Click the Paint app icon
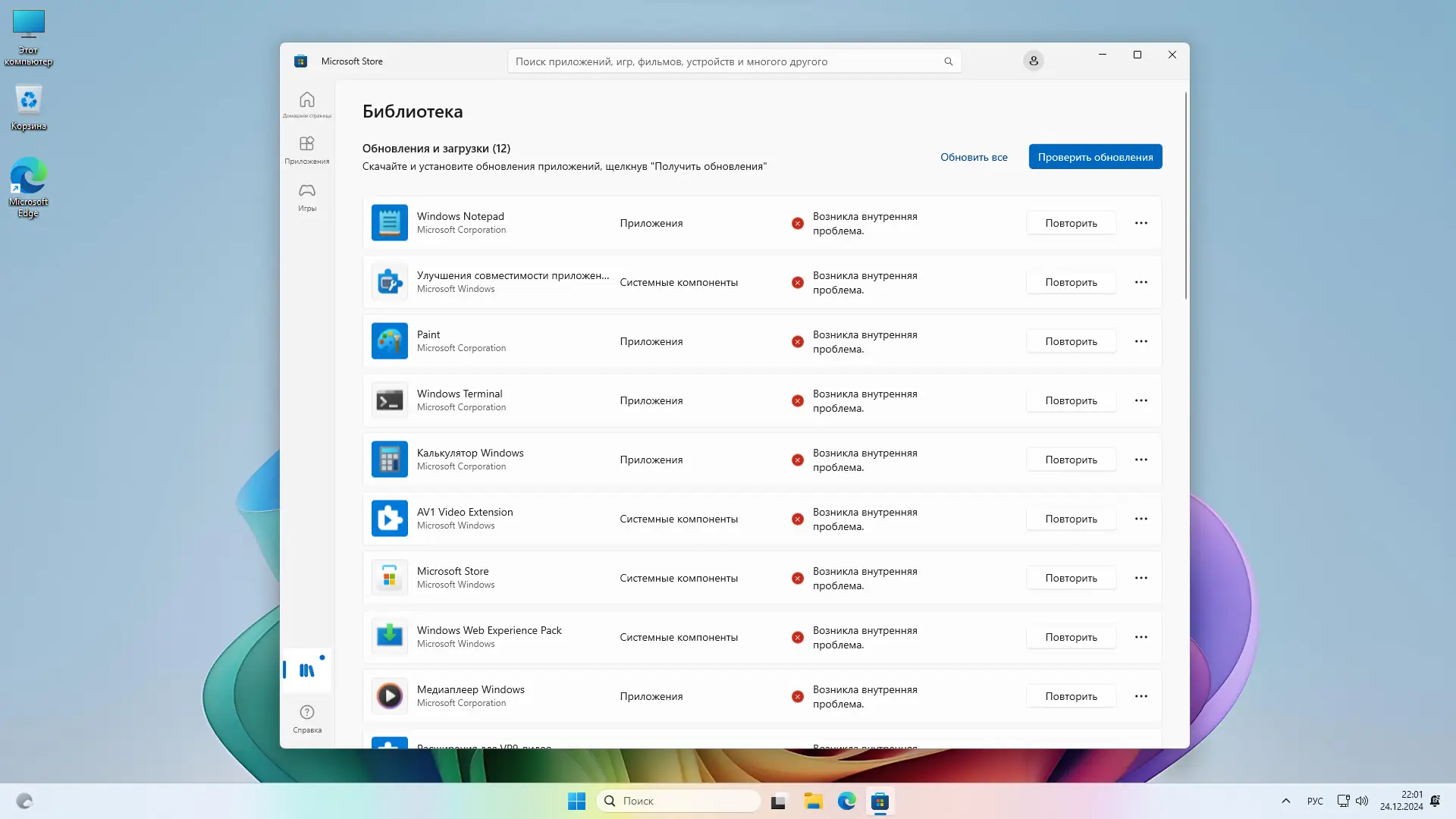The height and width of the screenshot is (819, 1456). pos(389,341)
